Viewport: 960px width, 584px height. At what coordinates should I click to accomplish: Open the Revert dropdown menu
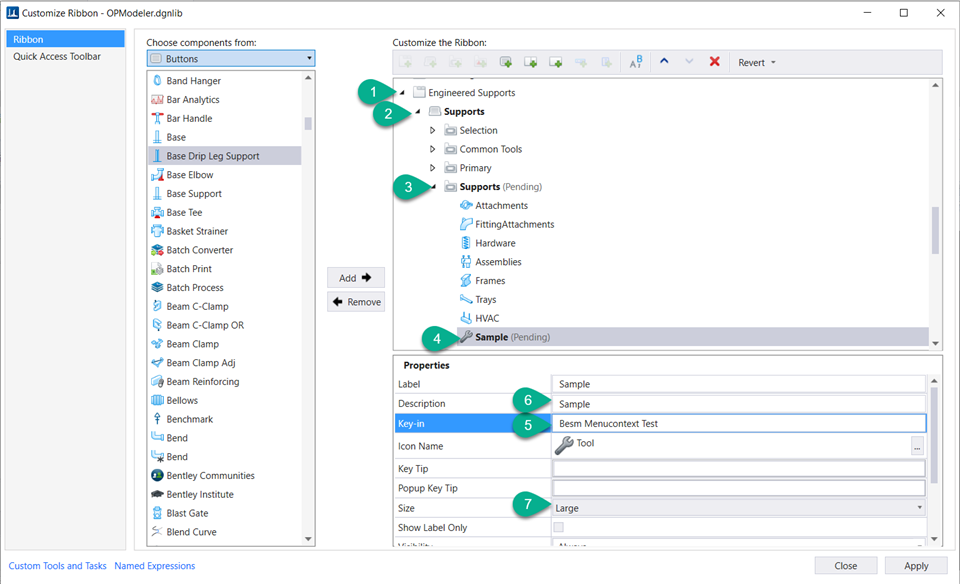pyautogui.click(x=757, y=62)
